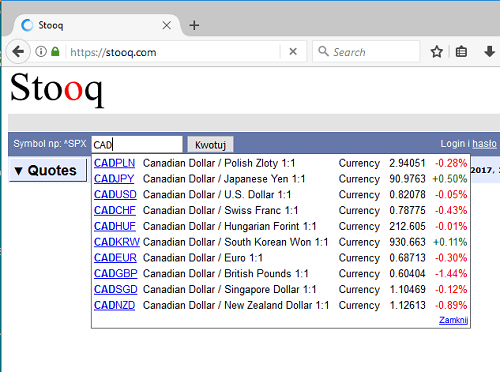Open the CADEUR symbol link

point(115,258)
